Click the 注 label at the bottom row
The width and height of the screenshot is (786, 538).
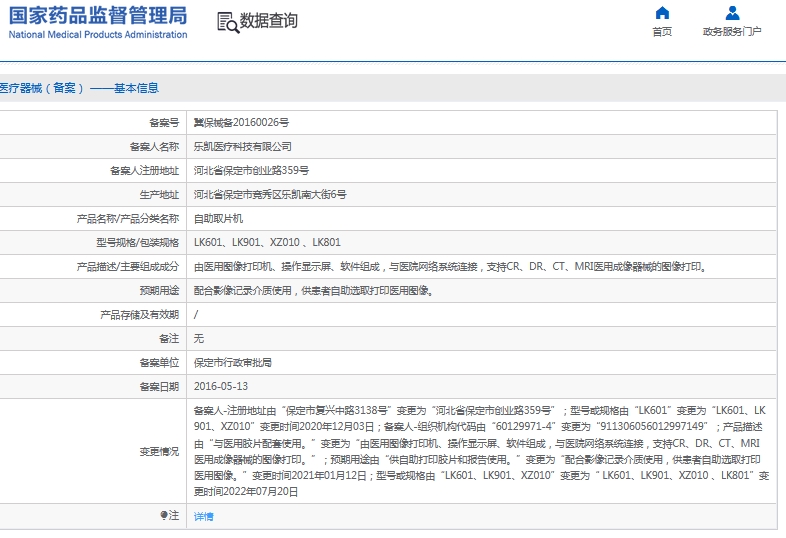[x=173, y=515]
